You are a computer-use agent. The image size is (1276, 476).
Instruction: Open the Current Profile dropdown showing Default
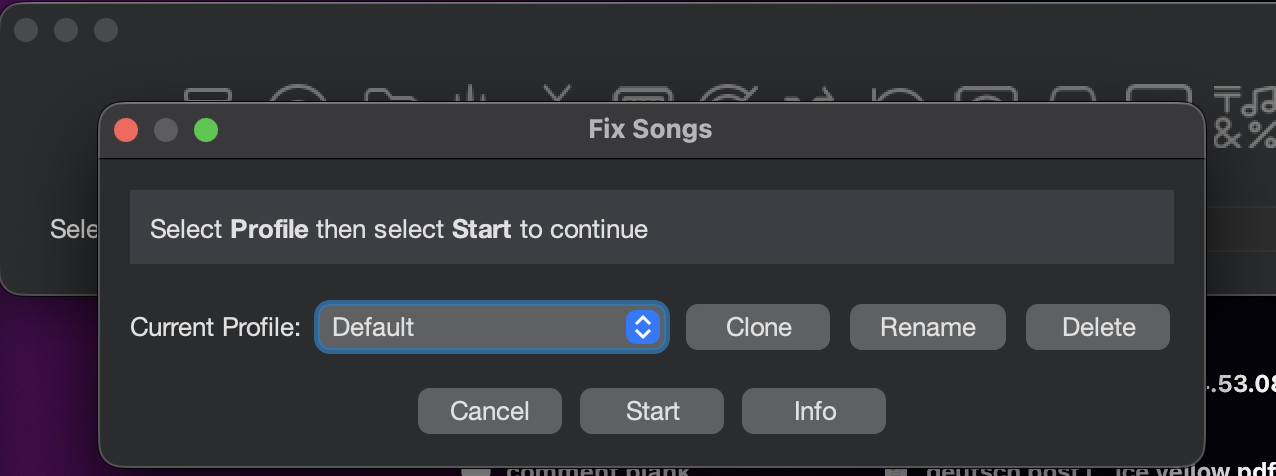pyautogui.click(x=491, y=327)
